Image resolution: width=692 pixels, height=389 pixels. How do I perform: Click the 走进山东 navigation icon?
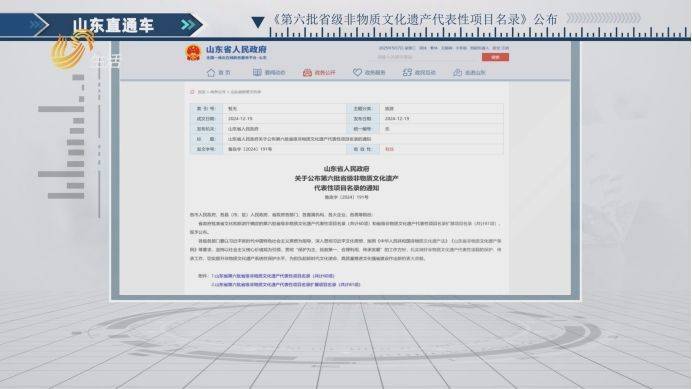tap(458, 72)
